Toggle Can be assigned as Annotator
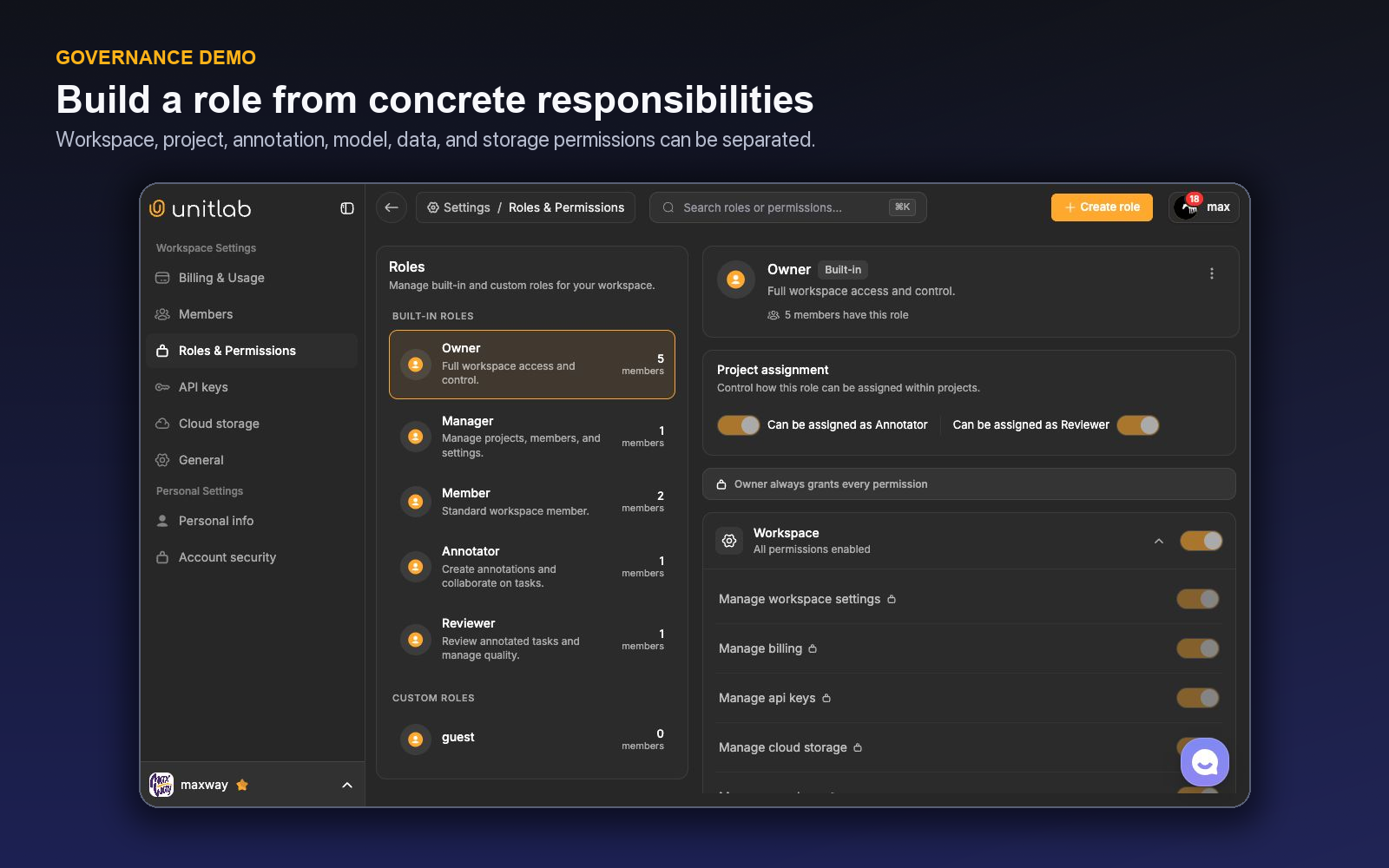This screenshot has height=868, width=1389. [739, 425]
